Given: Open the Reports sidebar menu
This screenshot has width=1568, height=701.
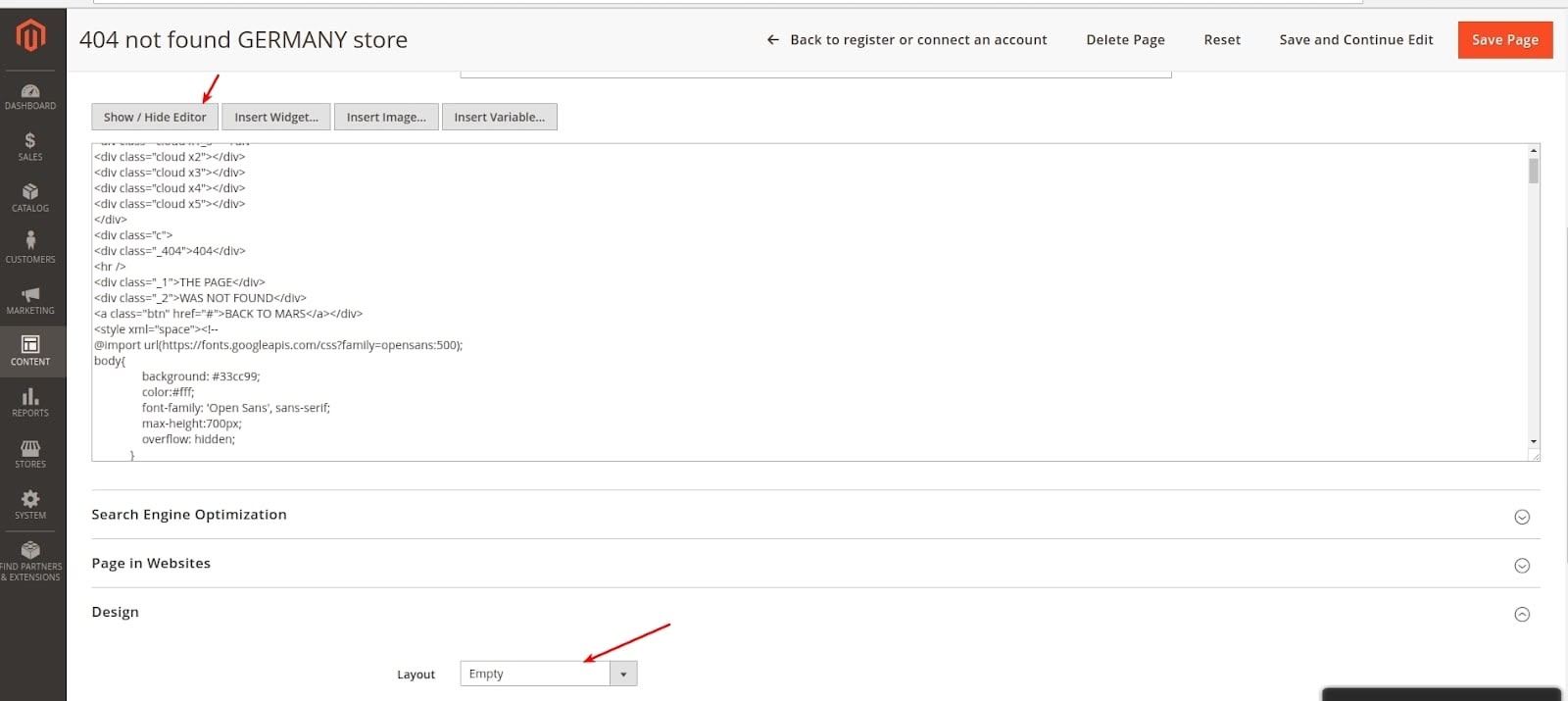Looking at the screenshot, I should pyautogui.click(x=30, y=402).
